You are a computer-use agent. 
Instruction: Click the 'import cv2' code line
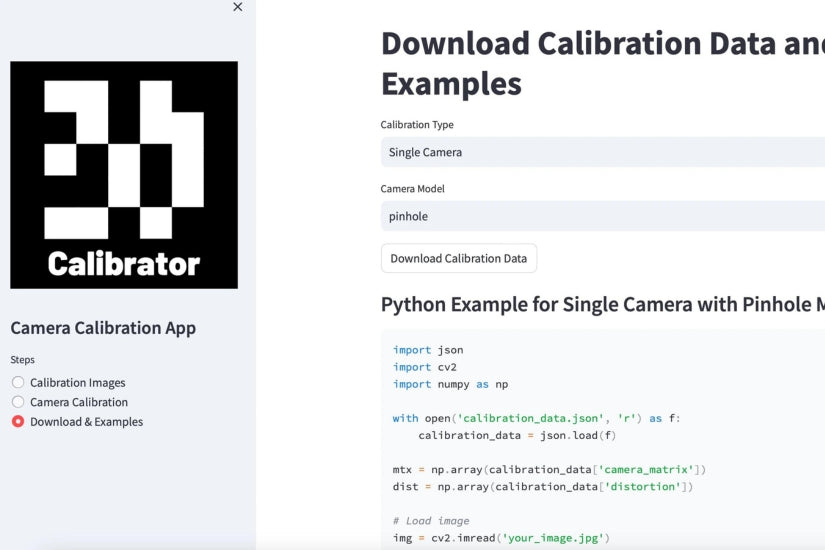(424, 367)
